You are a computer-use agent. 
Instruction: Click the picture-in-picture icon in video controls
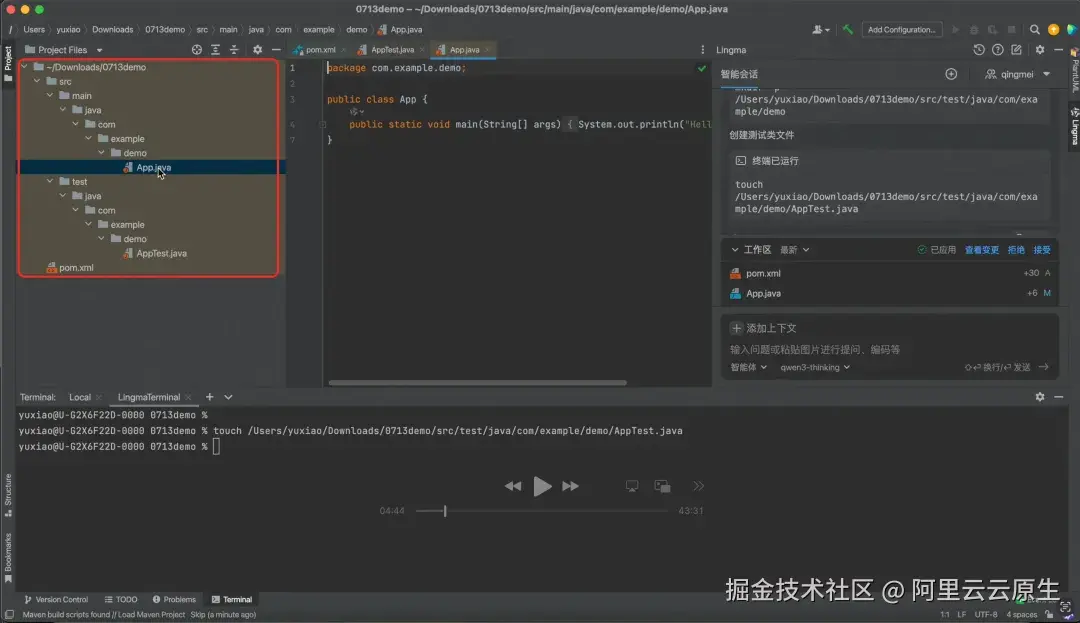point(663,486)
